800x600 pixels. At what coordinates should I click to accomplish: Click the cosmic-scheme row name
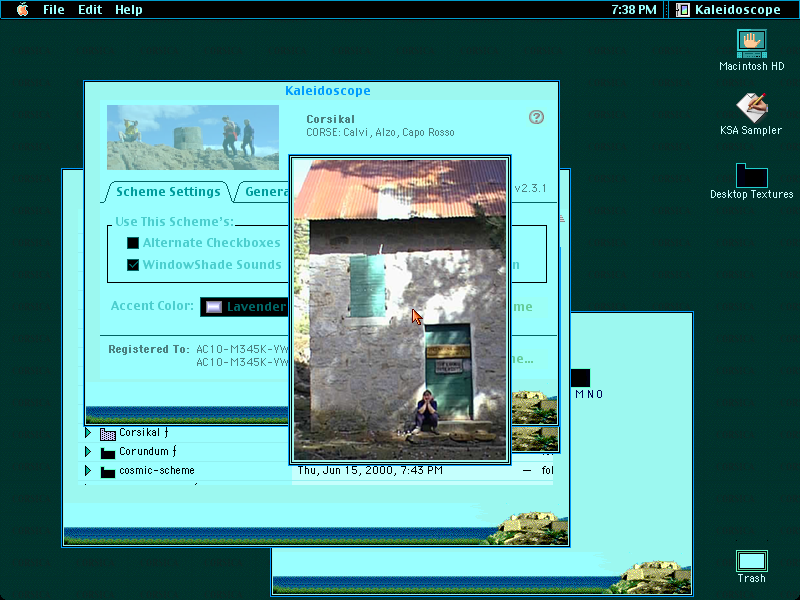tap(157, 470)
